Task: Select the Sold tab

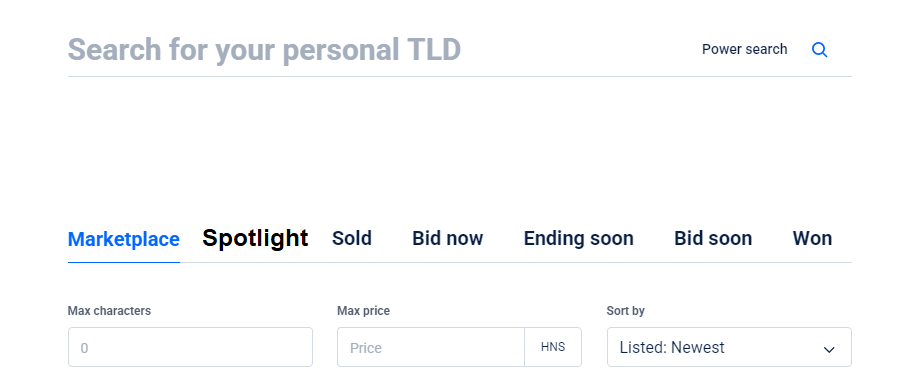Action: point(352,239)
